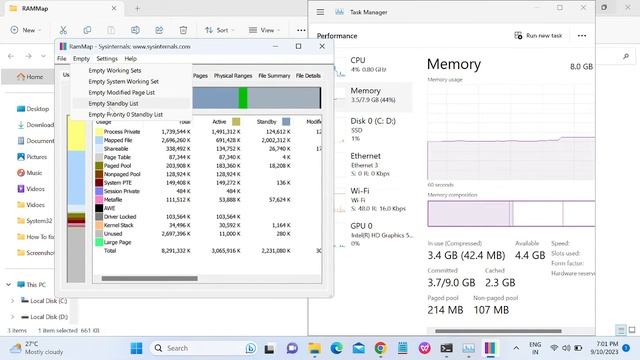Open Windows Start menu
Image resolution: width=640 pixels, height=360 pixels.
tap(136, 348)
